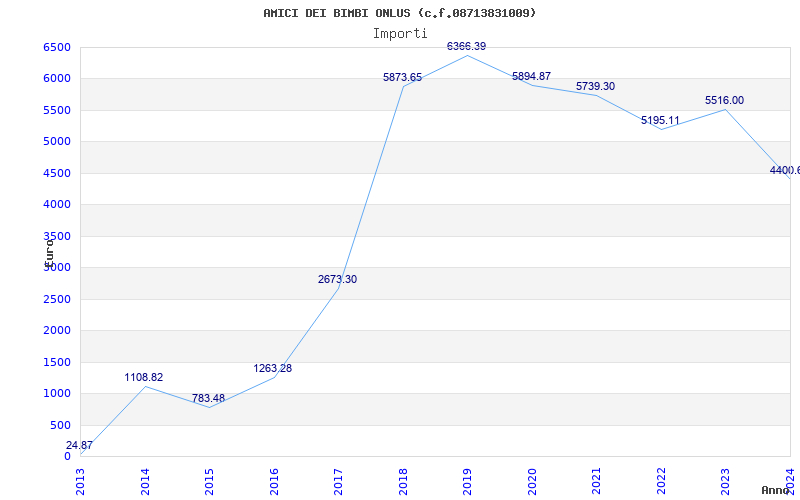Click the 2018 x-axis year label
Image resolution: width=800 pixels, height=500 pixels.
click(x=403, y=482)
